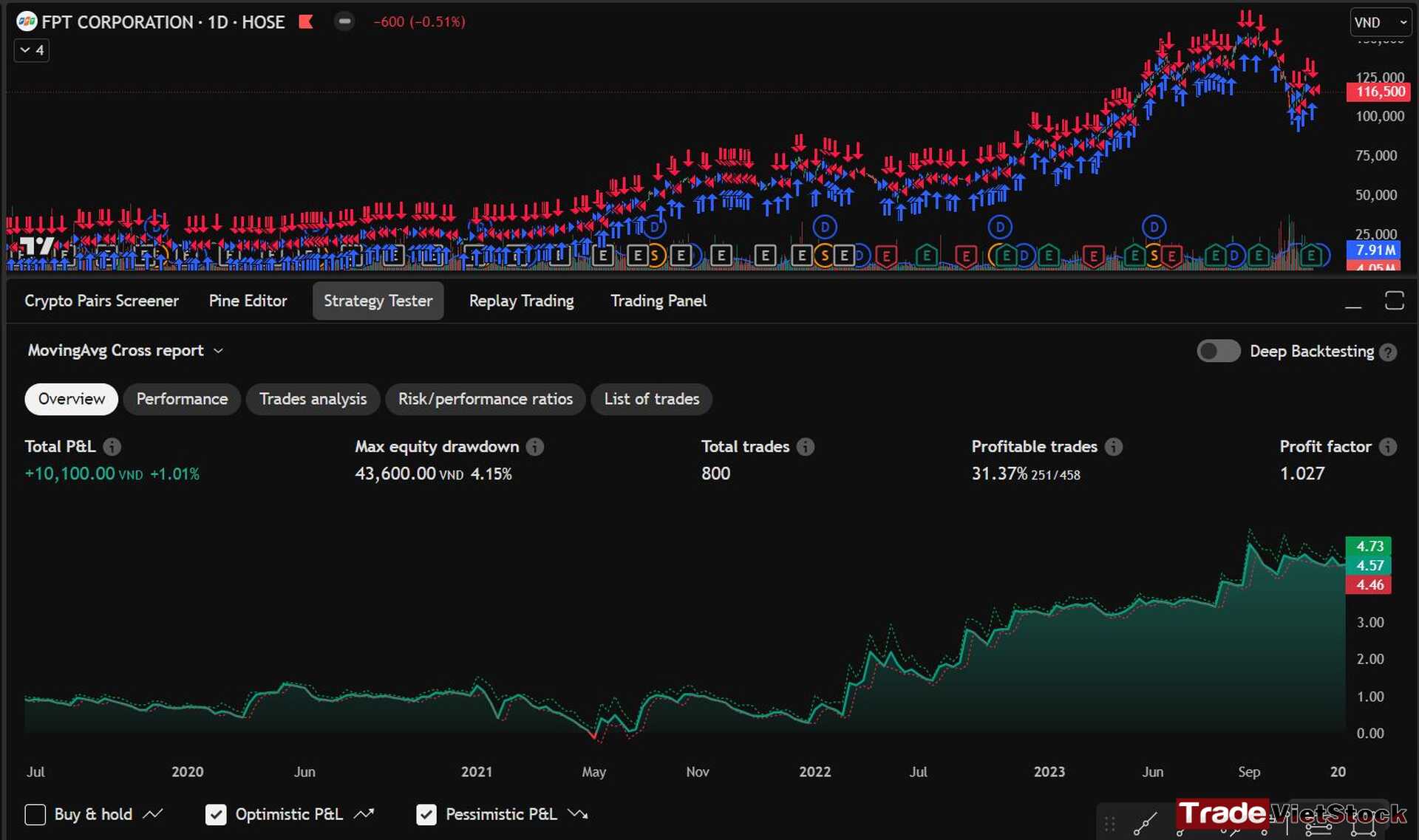
Task: Uncheck the Optimistic P&L checkbox
Action: 215,814
